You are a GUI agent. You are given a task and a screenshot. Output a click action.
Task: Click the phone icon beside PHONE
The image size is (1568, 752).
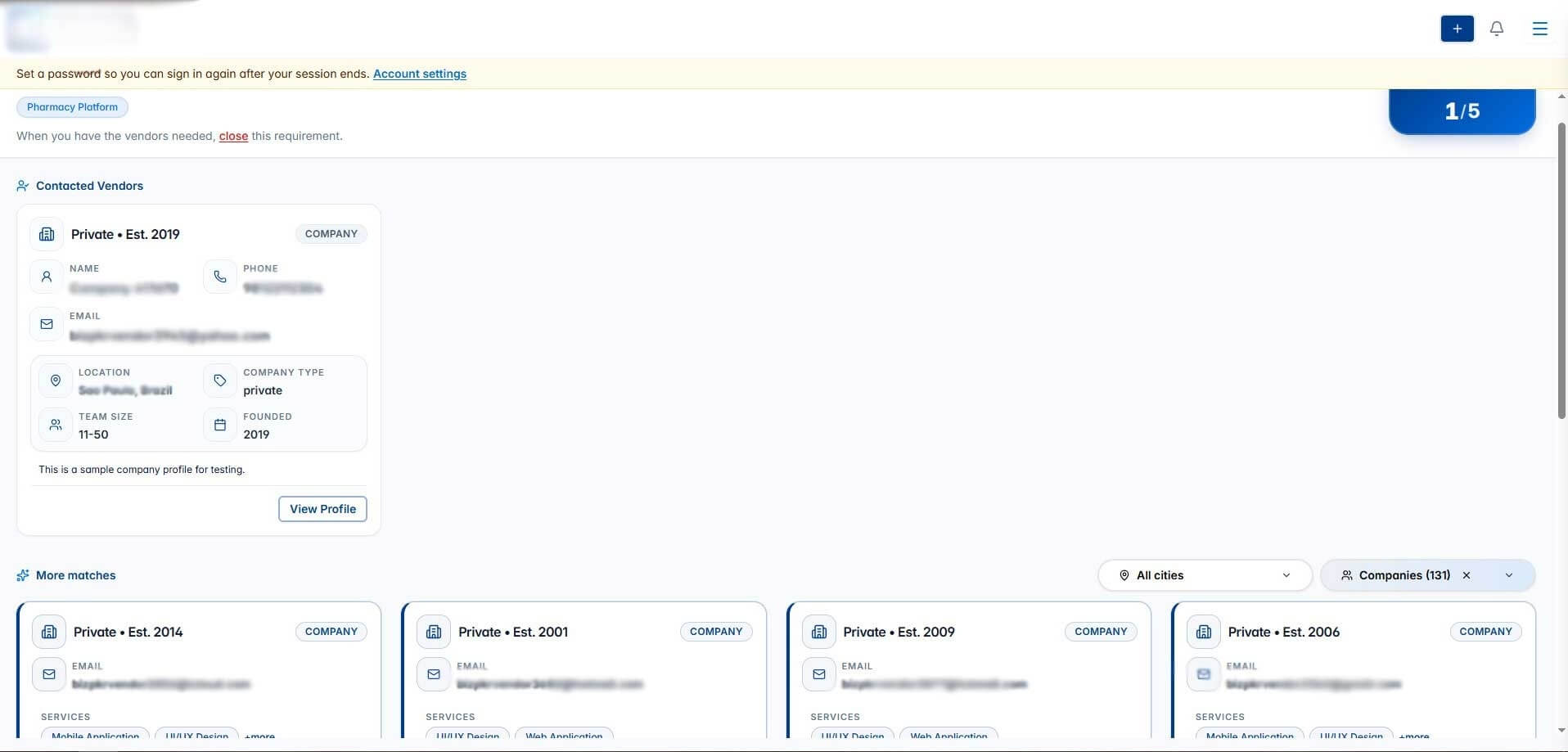click(x=220, y=277)
